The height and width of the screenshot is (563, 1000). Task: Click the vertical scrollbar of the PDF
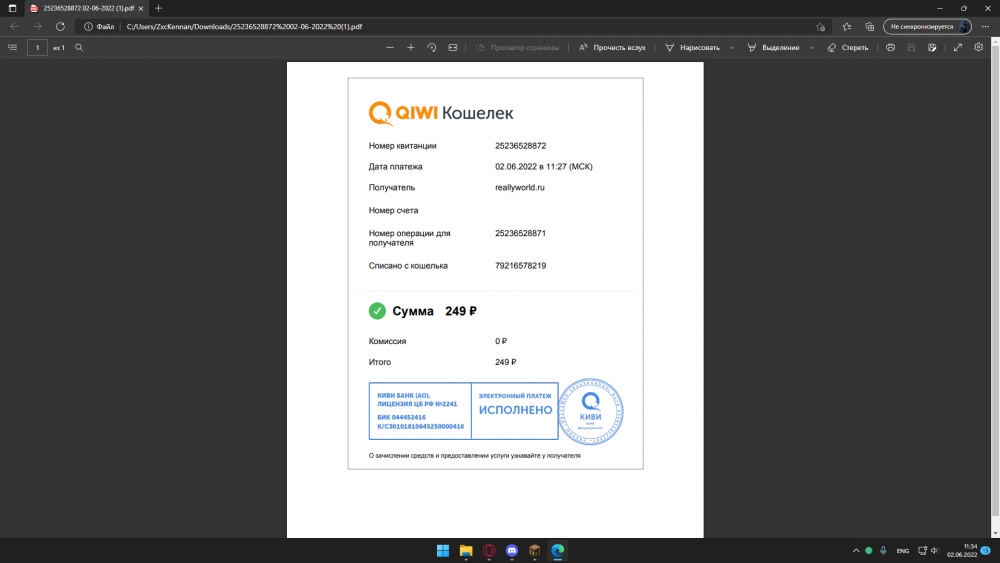click(x=995, y=281)
